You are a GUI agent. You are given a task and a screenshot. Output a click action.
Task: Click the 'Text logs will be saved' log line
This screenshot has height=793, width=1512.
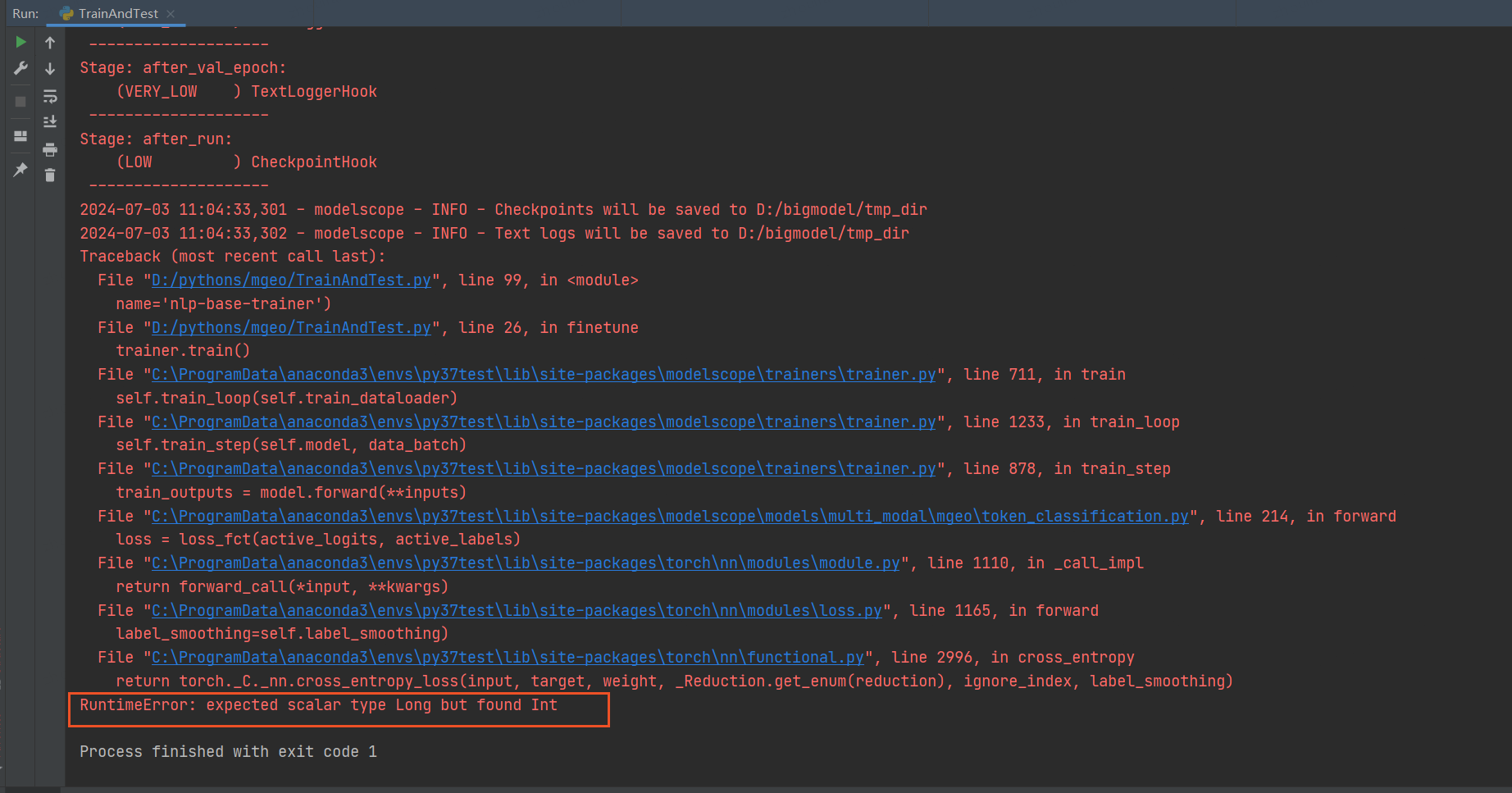[x=494, y=233]
